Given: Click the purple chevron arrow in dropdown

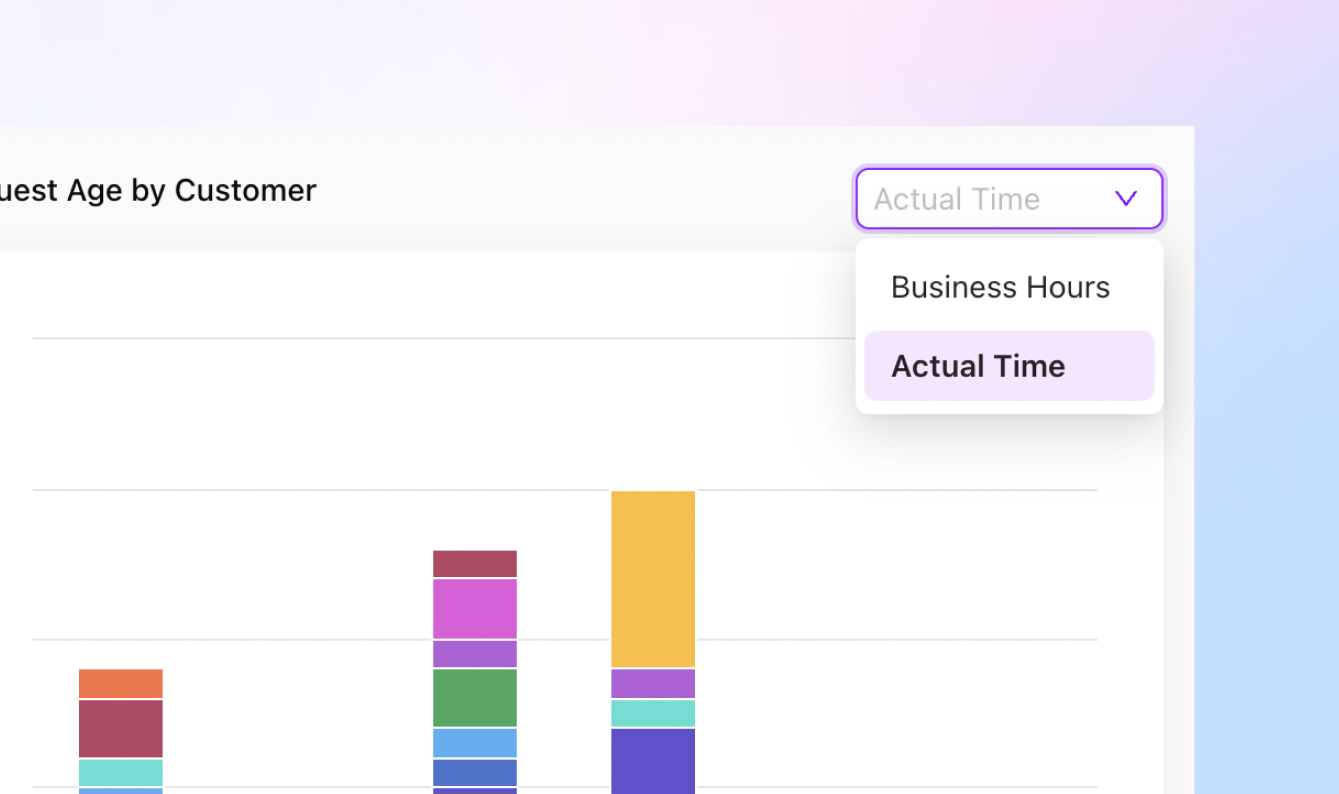Looking at the screenshot, I should 1126,199.
